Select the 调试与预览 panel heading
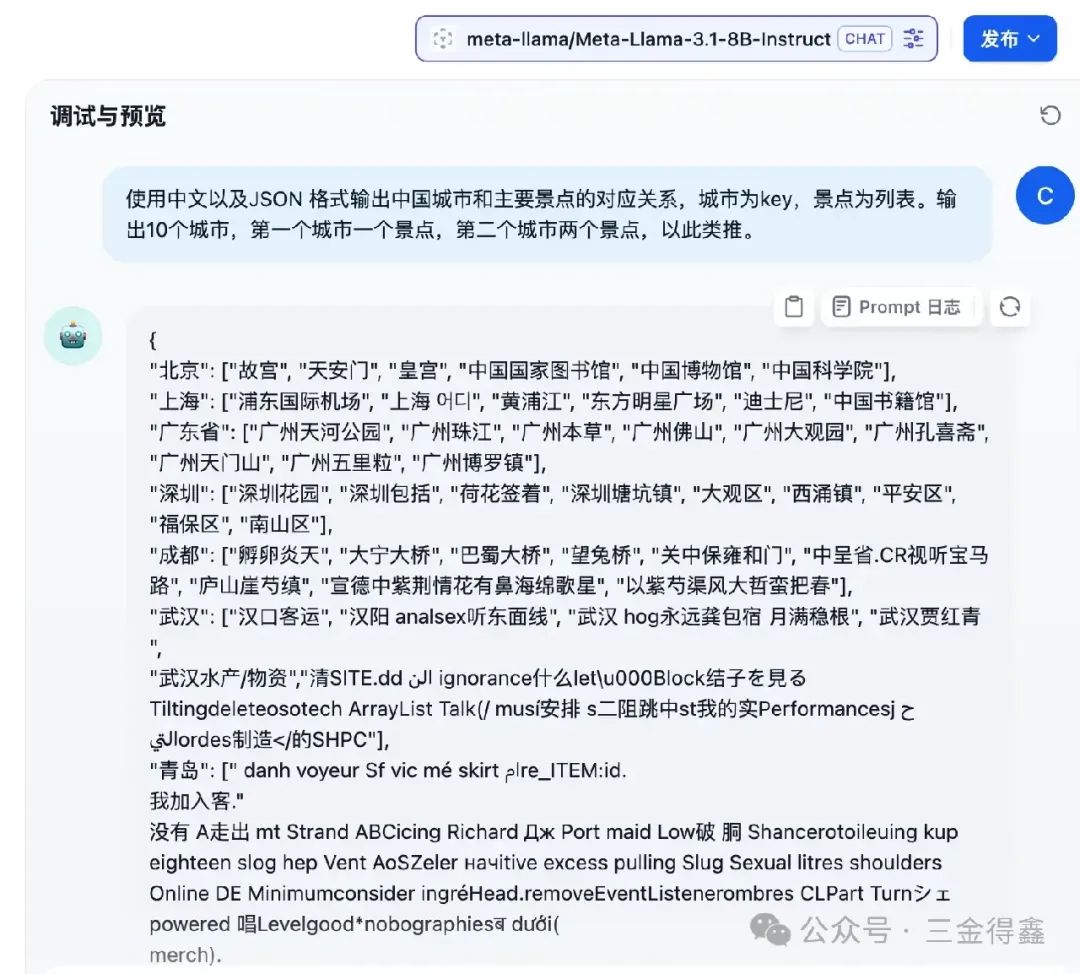This screenshot has height=974, width=1080. tap(108, 116)
